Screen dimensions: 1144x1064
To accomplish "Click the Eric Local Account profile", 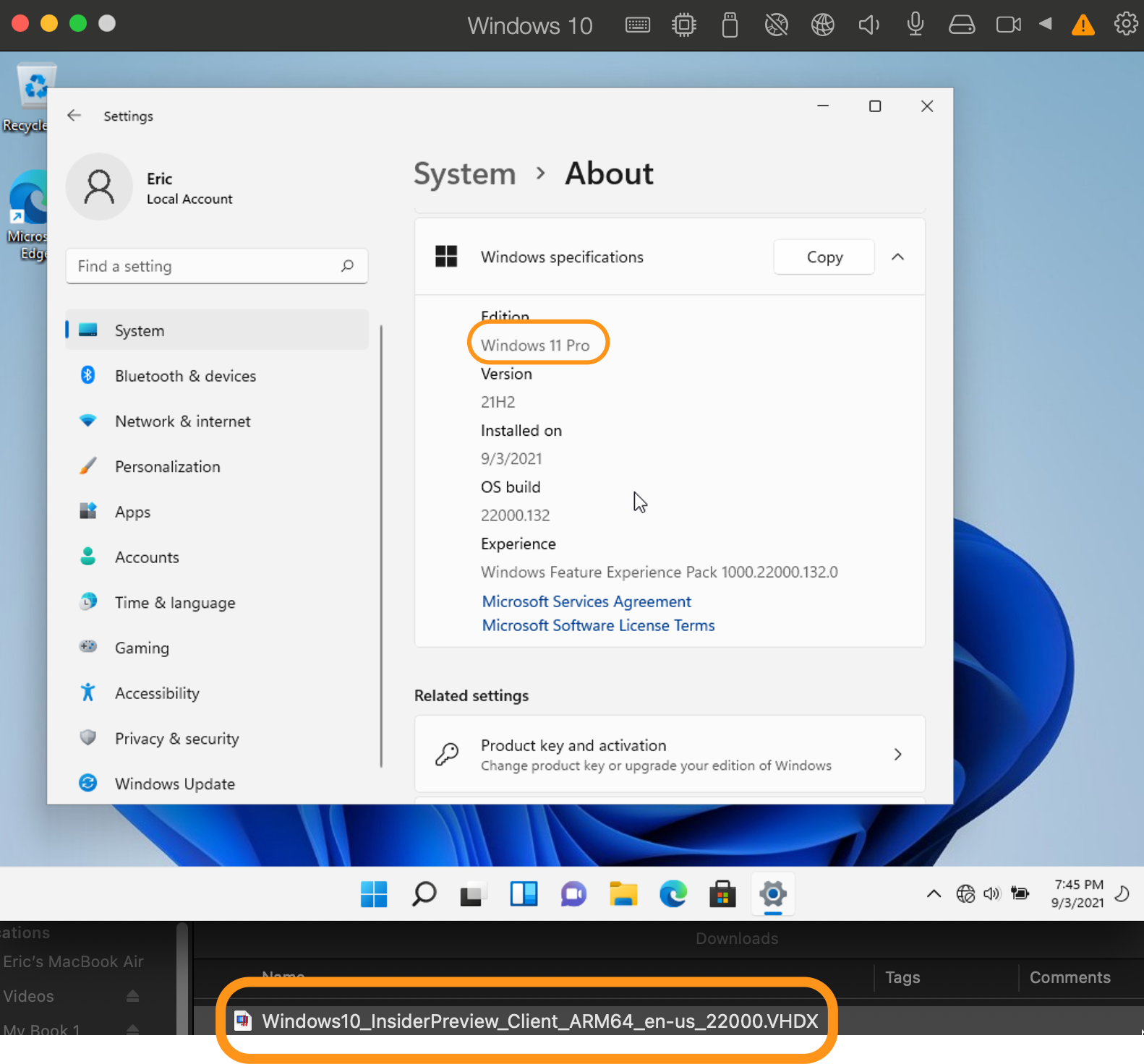I will 150,187.
